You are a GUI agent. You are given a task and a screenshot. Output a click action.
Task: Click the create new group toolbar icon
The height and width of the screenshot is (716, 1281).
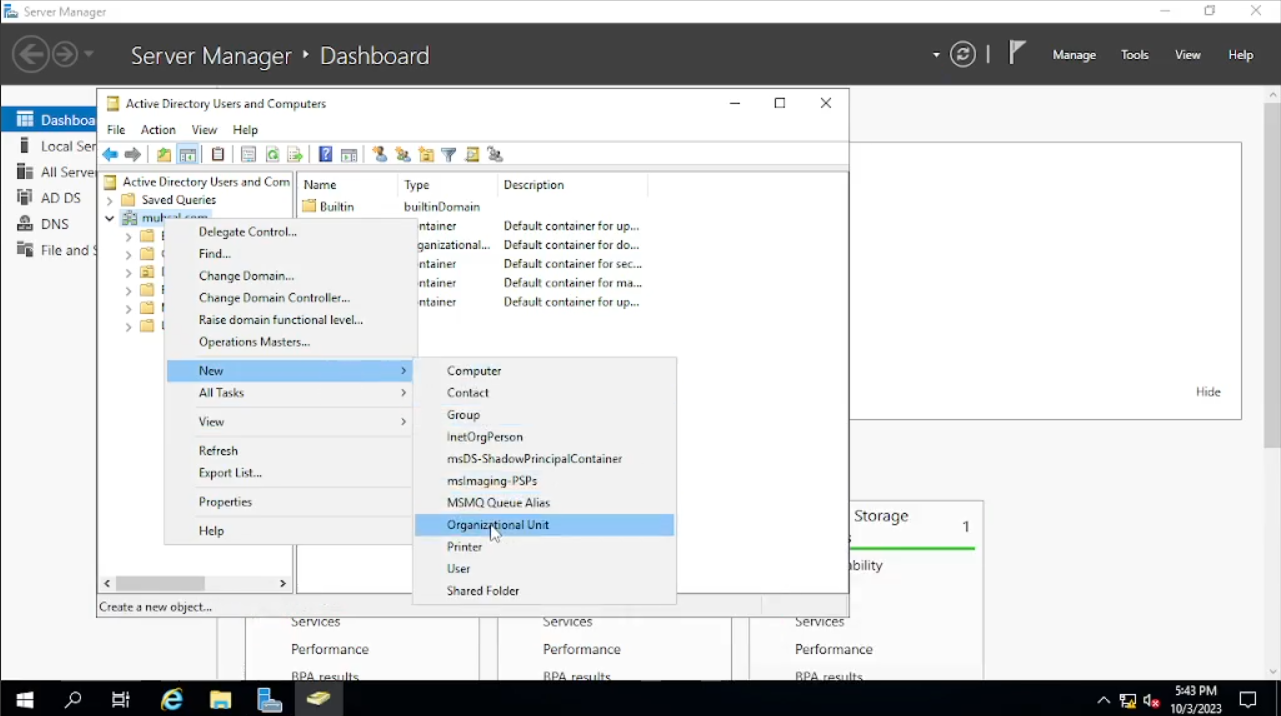coord(403,155)
